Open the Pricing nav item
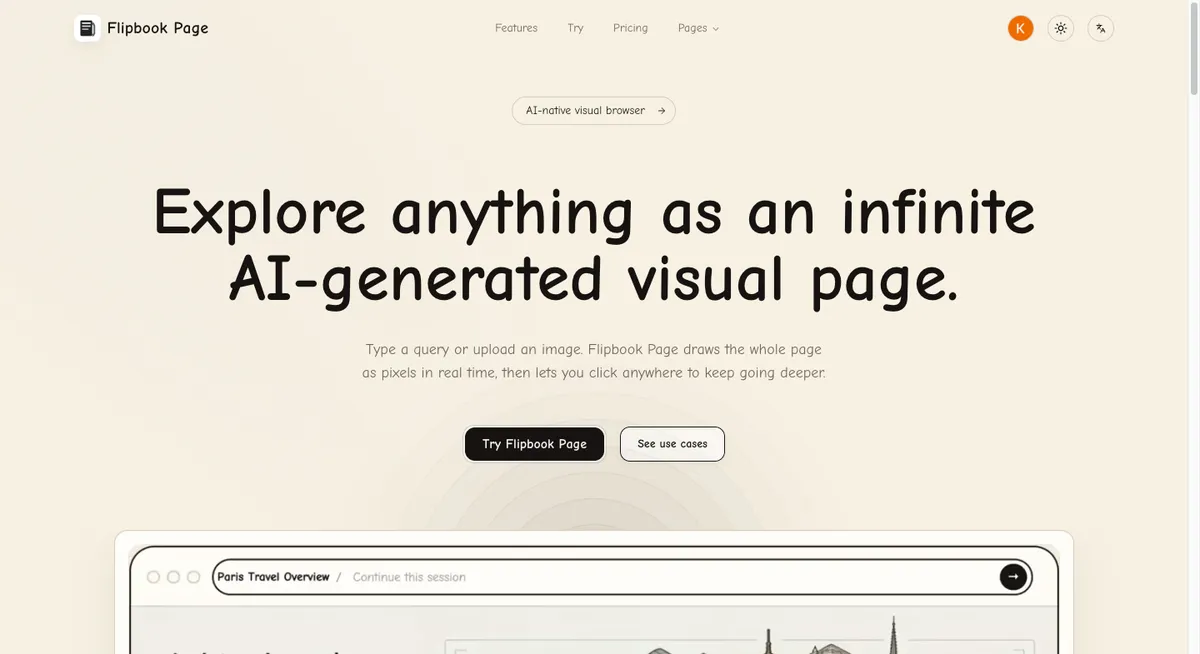Viewport: 1200px width, 654px height. pyautogui.click(x=630, y=28)
